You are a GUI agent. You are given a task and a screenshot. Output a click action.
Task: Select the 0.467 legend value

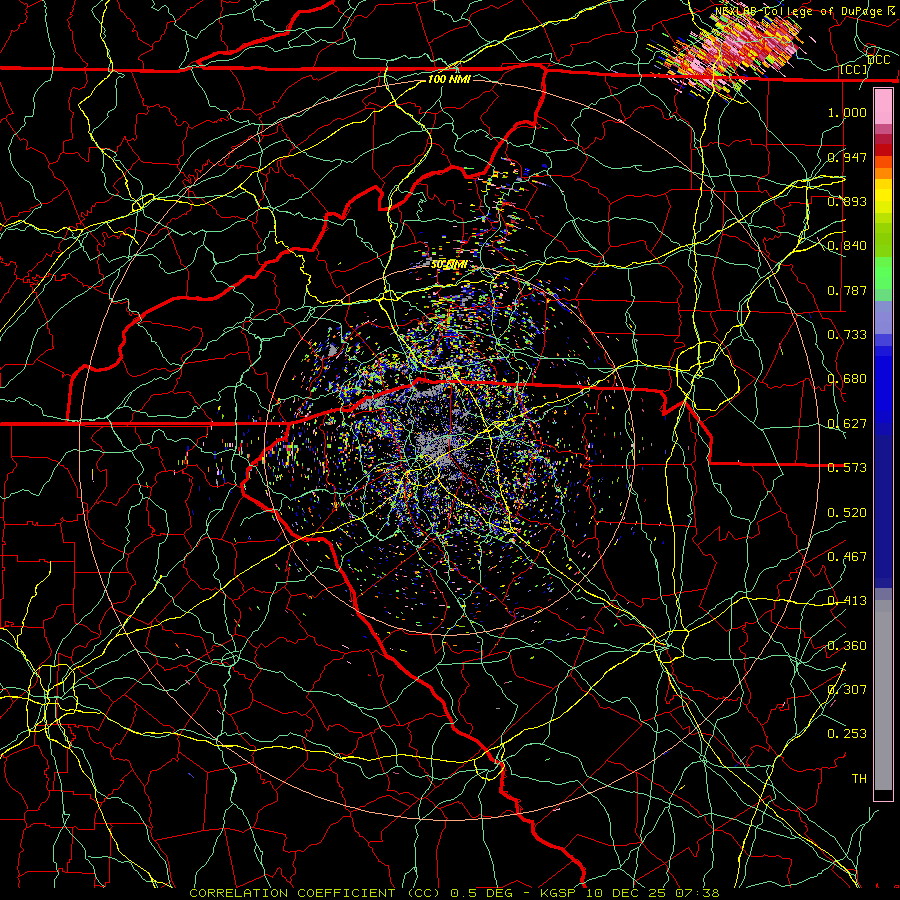[847, 557]
